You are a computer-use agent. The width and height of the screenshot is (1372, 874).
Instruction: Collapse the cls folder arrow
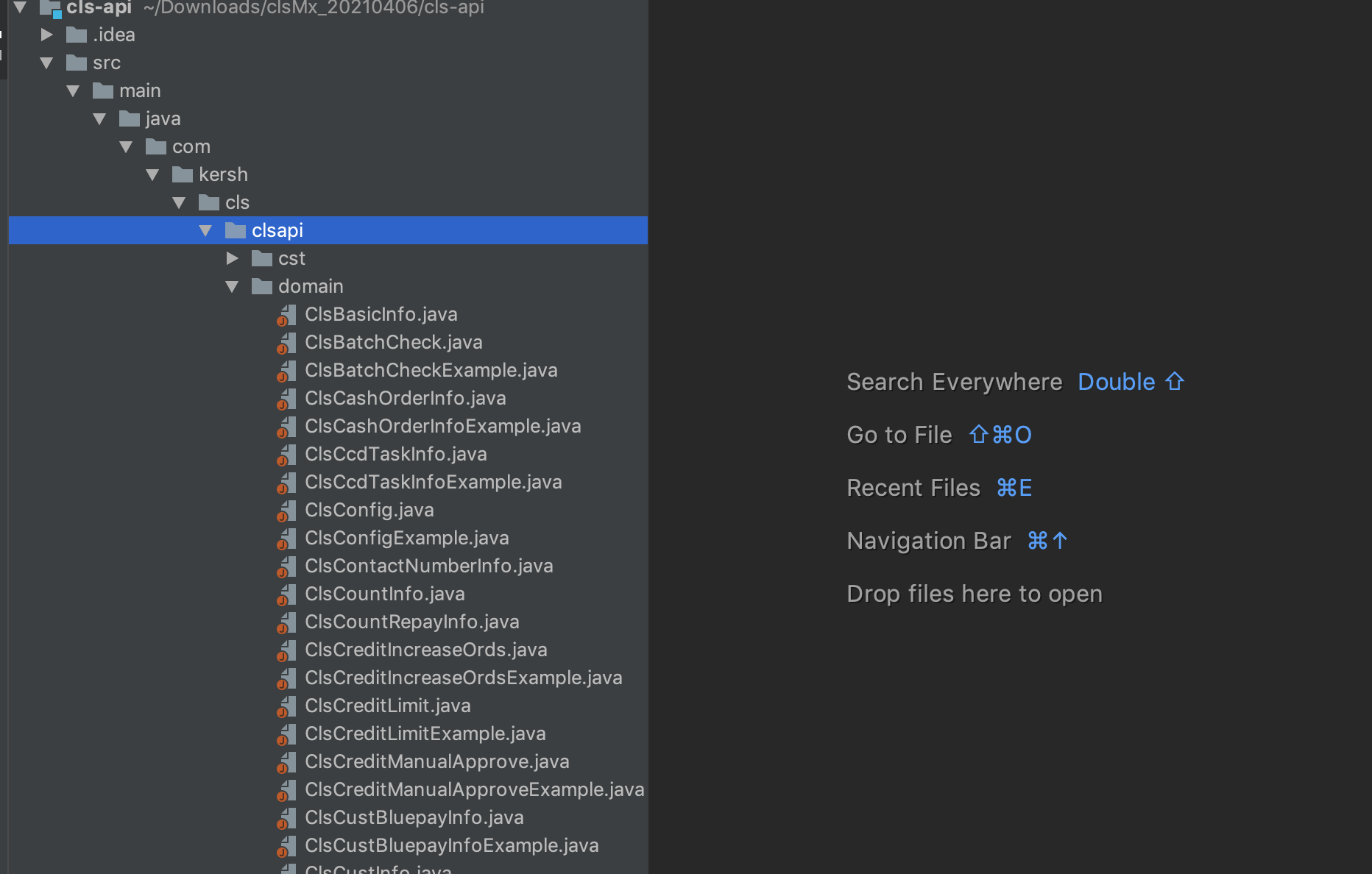click(x=180, y=203)
